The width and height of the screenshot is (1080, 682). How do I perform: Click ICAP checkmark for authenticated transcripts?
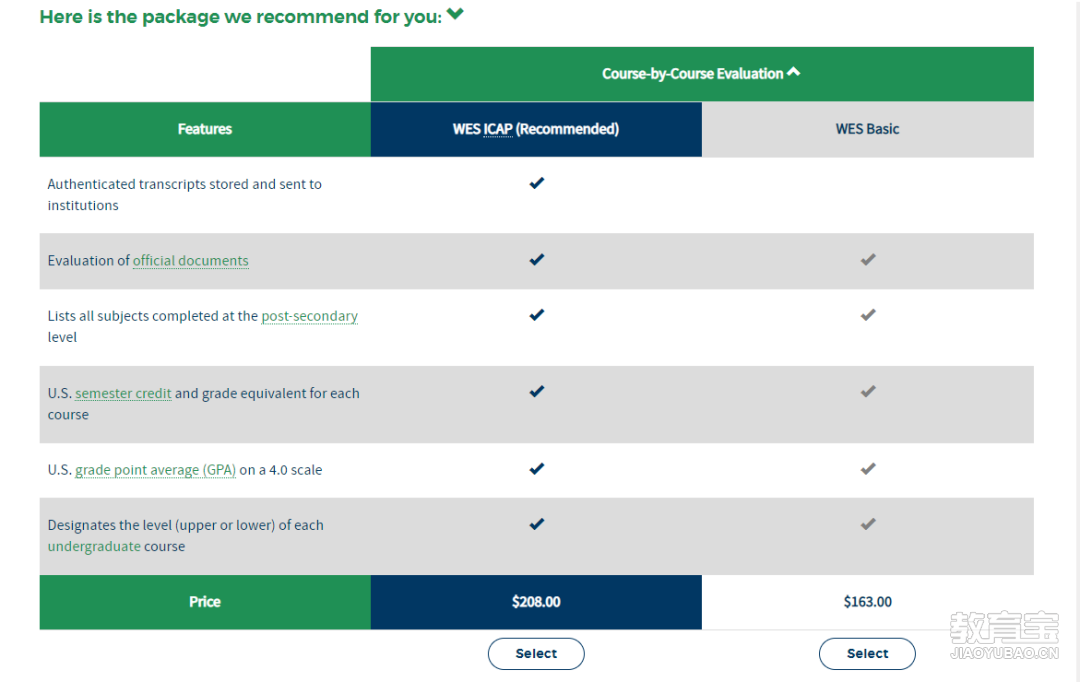click(537, 183)
